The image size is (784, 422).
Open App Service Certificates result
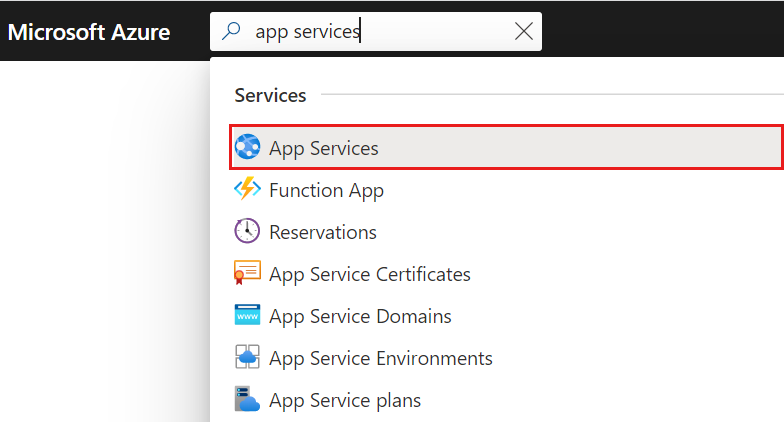tap(369, 274)
